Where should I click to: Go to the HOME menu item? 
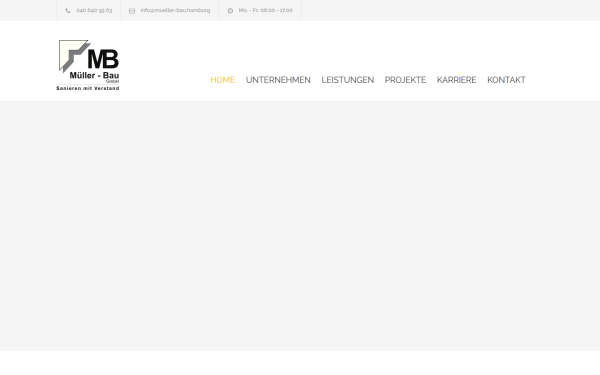223,80
